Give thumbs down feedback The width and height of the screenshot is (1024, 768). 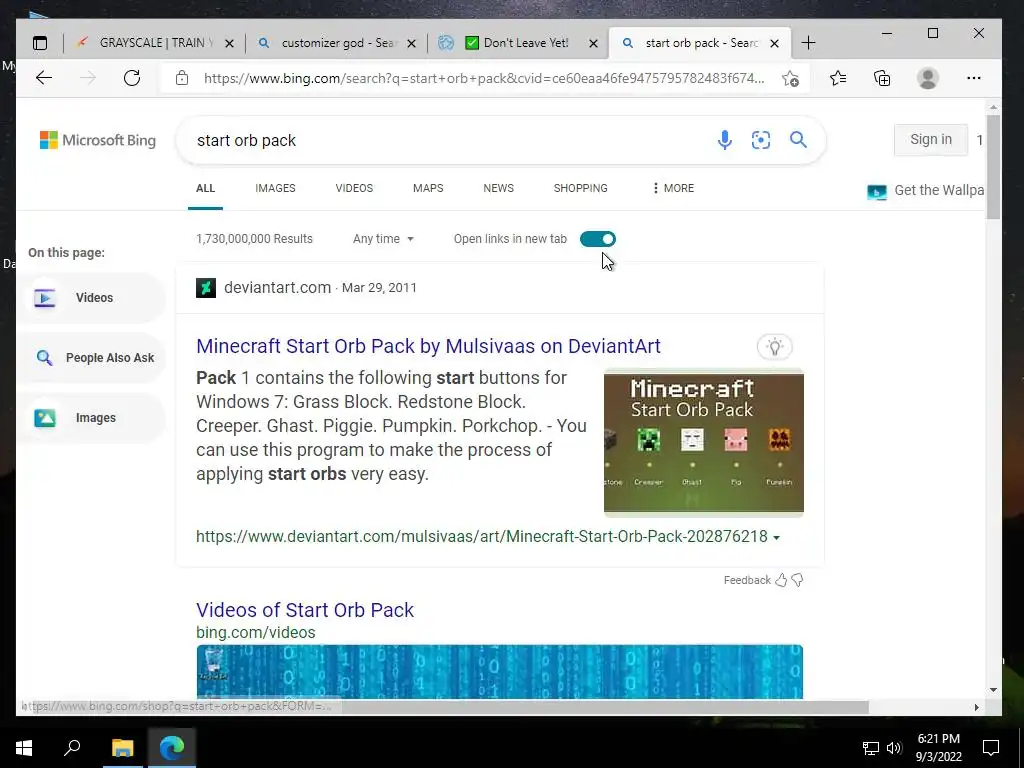coord(797,580)
